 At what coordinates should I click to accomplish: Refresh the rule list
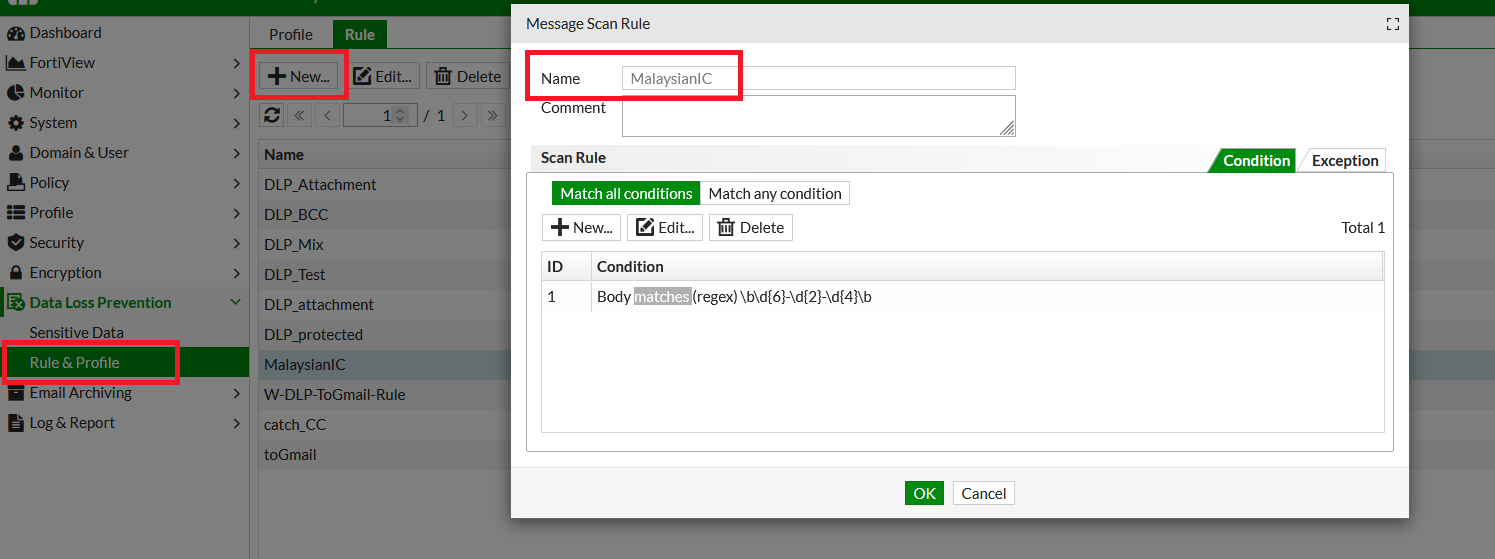point(272,115)
